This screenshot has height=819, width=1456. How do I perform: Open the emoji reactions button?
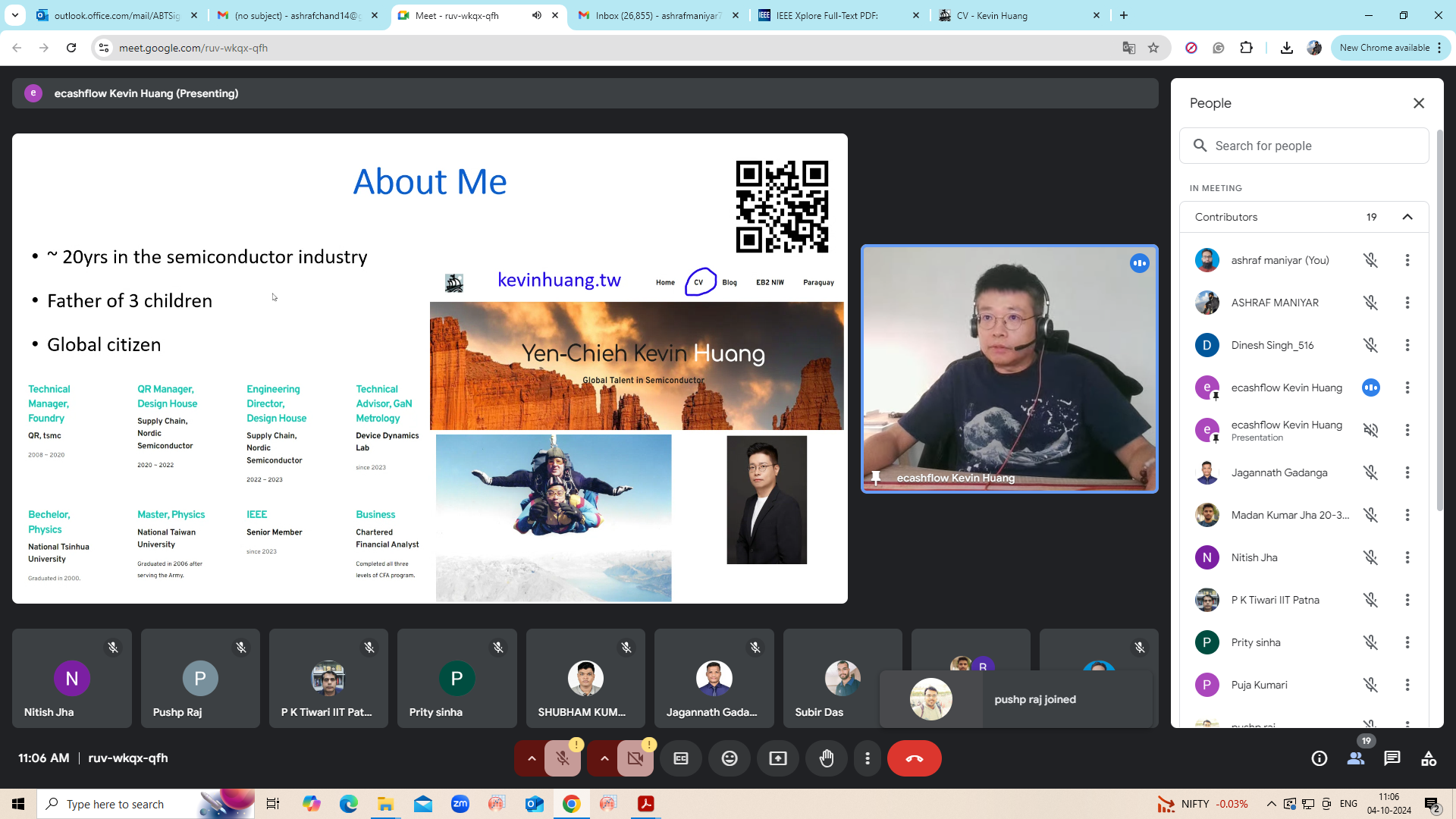coord(730,758)
